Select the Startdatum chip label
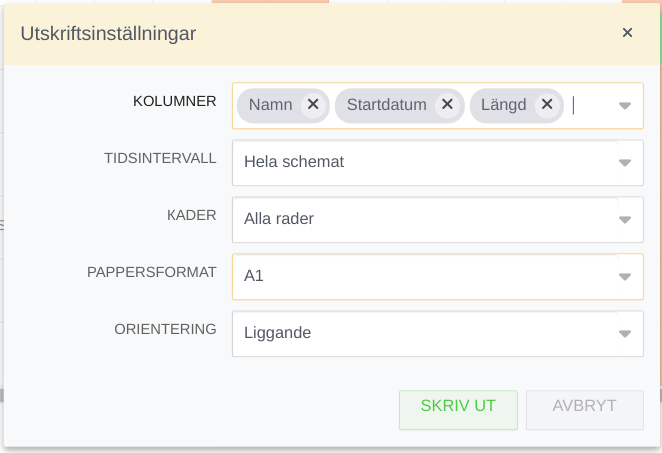Viewport: 662px width, 453px height. [x=386, y=105]
